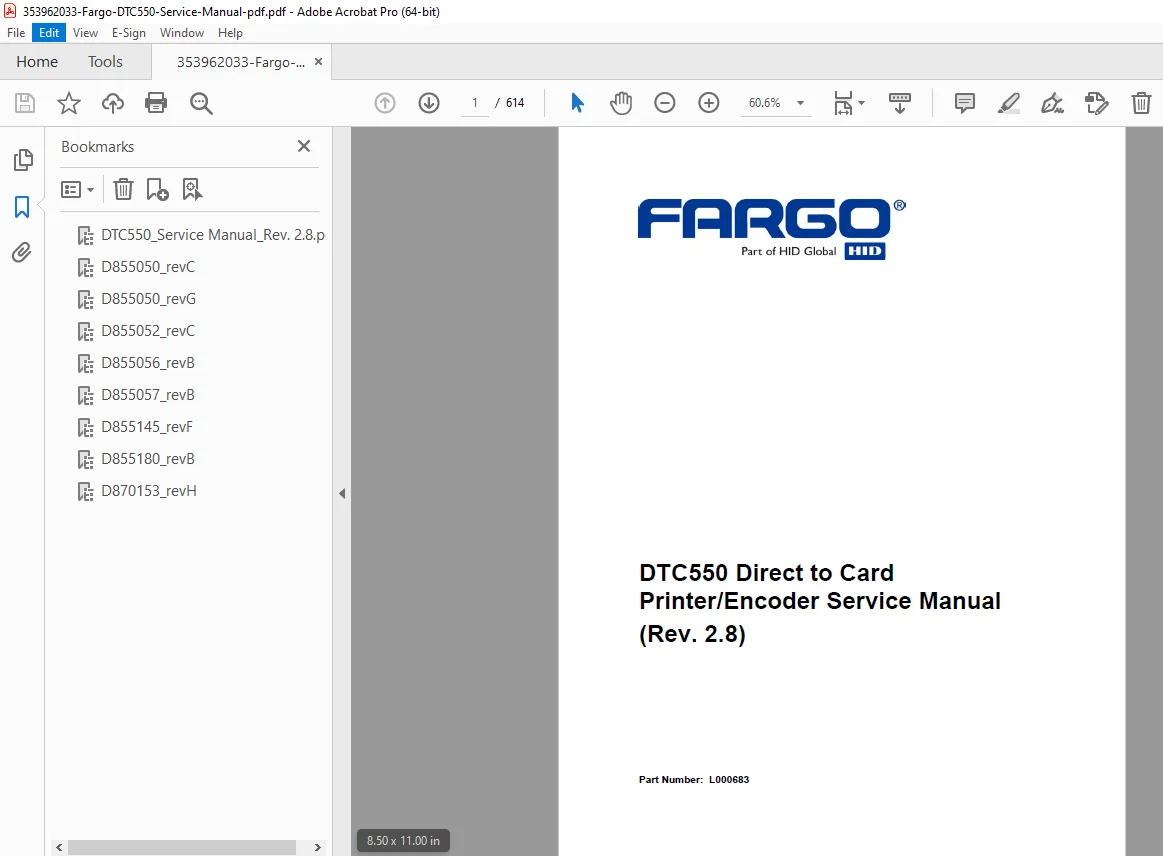Find current bookmark icon
1163x856 pixels.
click(x=192, y=190)
